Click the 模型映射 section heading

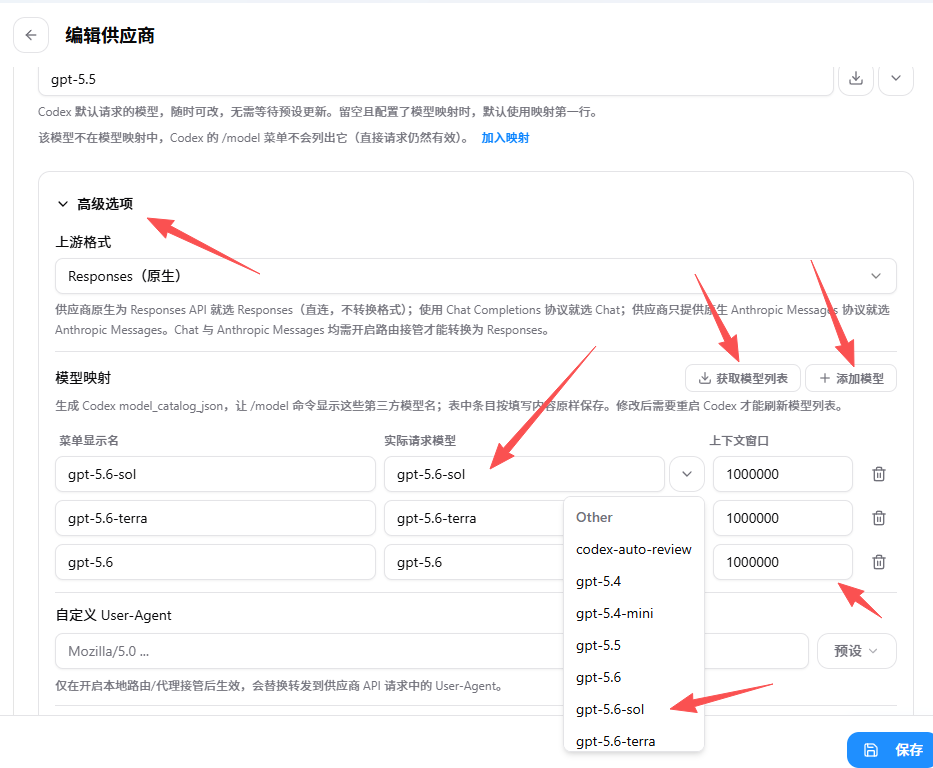tap(83, 378)
